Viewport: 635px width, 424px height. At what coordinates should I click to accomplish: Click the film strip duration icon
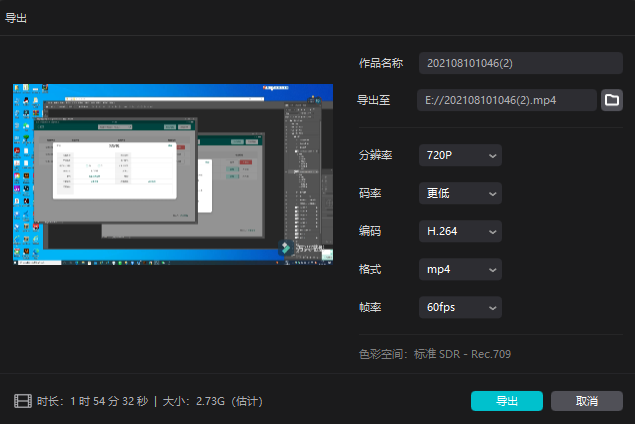[23, 401]
